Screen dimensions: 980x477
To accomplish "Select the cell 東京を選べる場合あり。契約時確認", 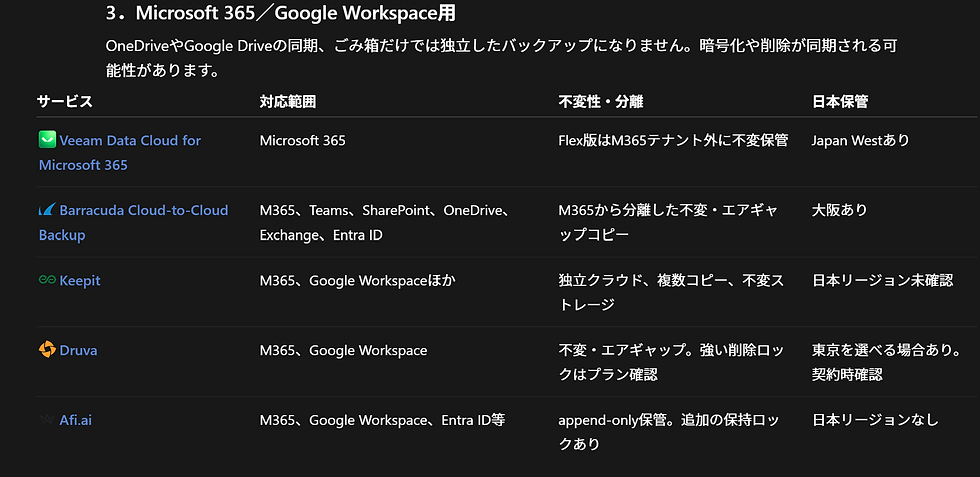I will coord(887,363).
